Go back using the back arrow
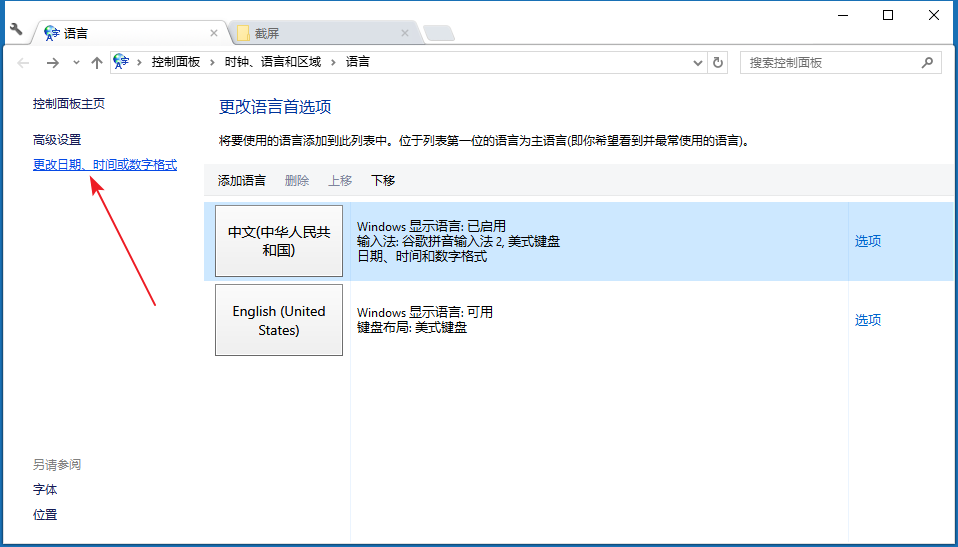Viewport: 958px width, 547px height. pos(25,63)
